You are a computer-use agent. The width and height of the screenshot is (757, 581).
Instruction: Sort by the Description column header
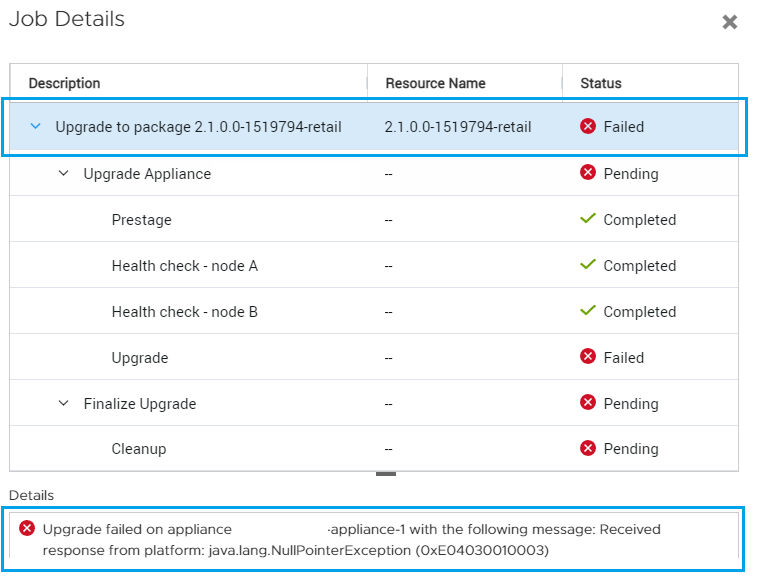64,84
